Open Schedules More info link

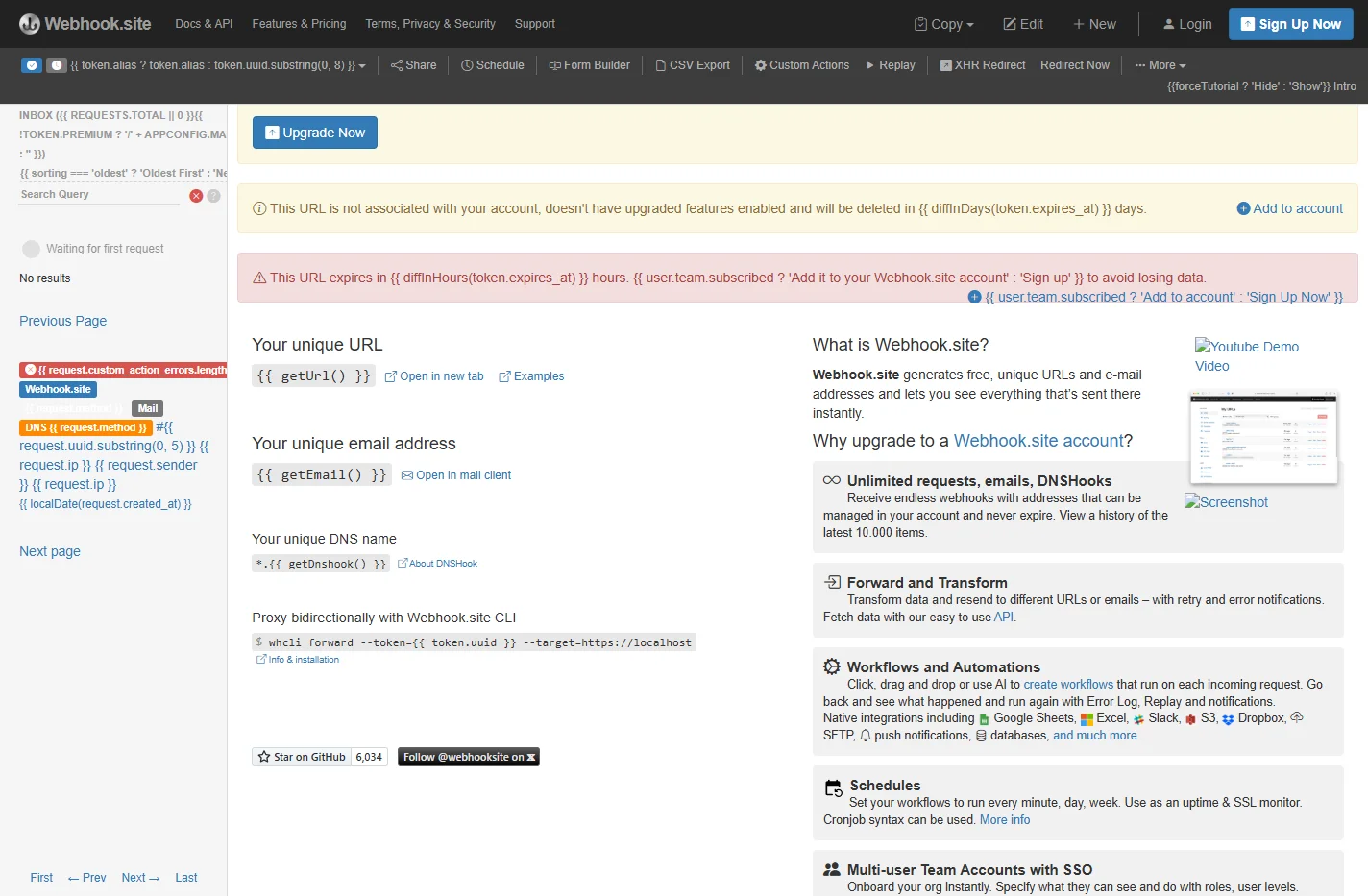coord(1005,820)
